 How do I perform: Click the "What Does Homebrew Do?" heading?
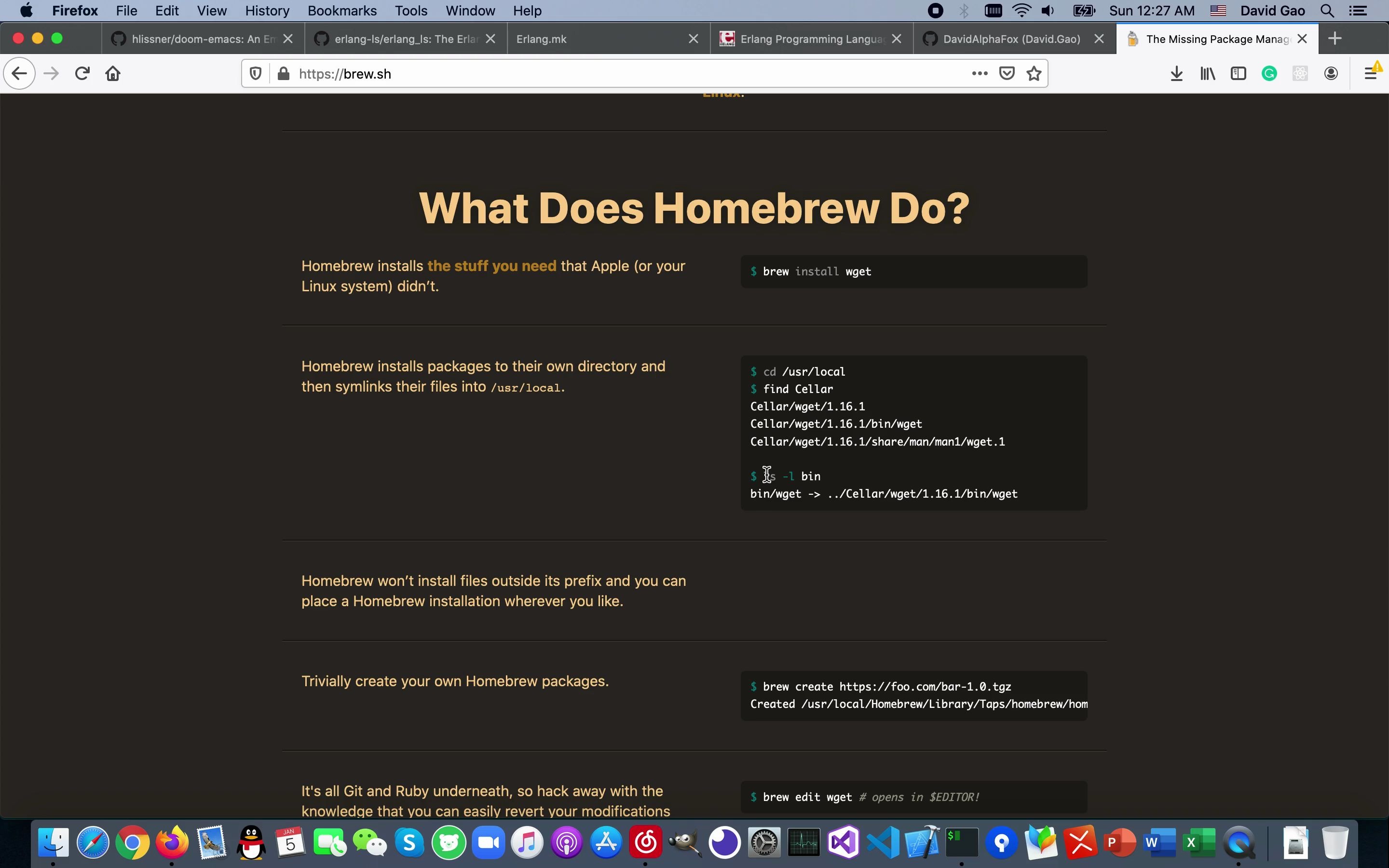(694, 208)
